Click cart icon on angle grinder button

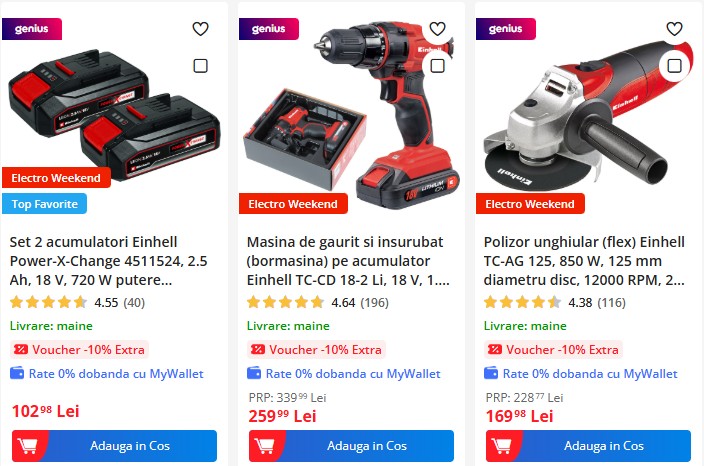(x=501, y=446)
